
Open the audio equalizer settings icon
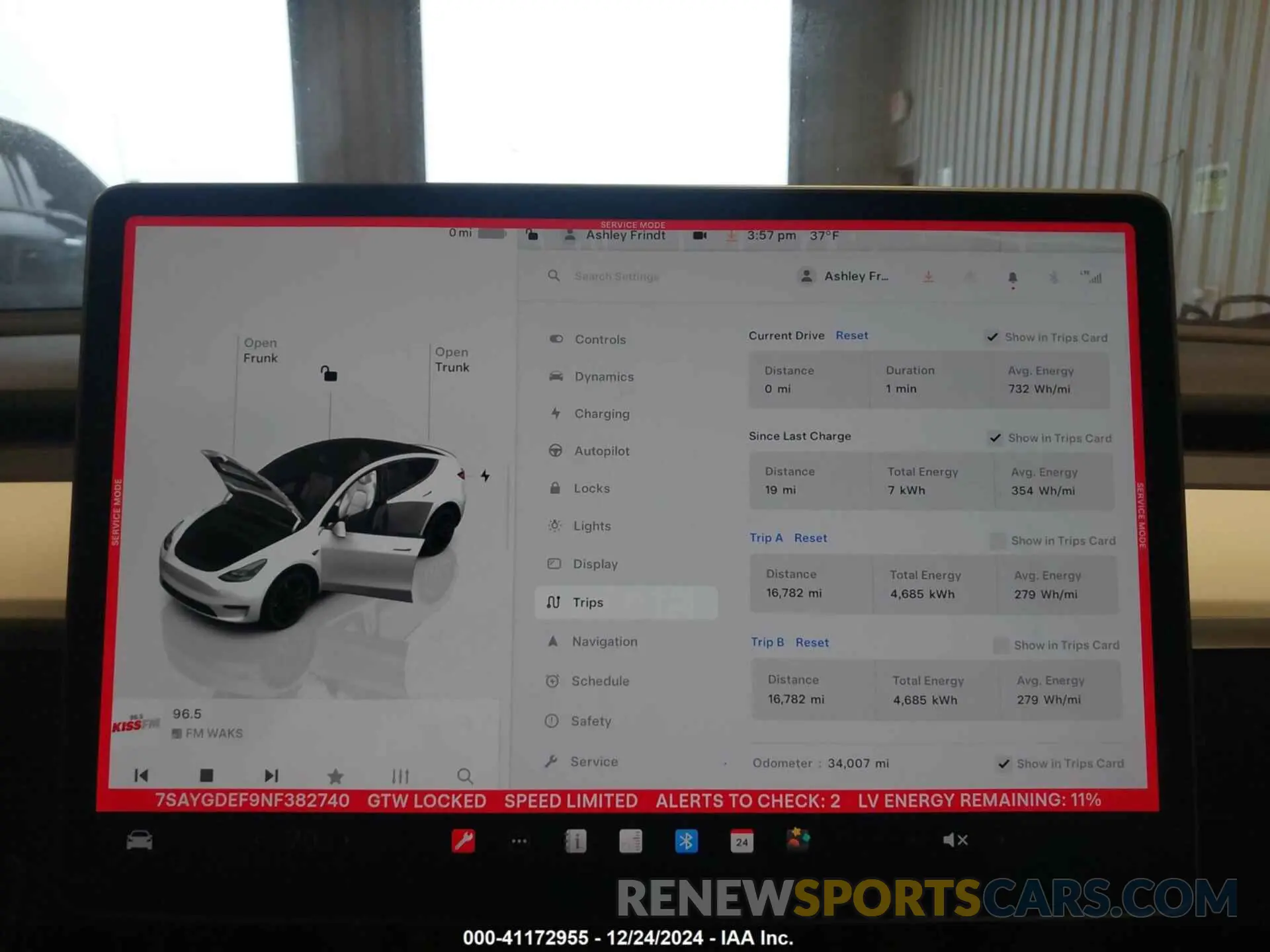pyautogui.click(x=400, y=775)
